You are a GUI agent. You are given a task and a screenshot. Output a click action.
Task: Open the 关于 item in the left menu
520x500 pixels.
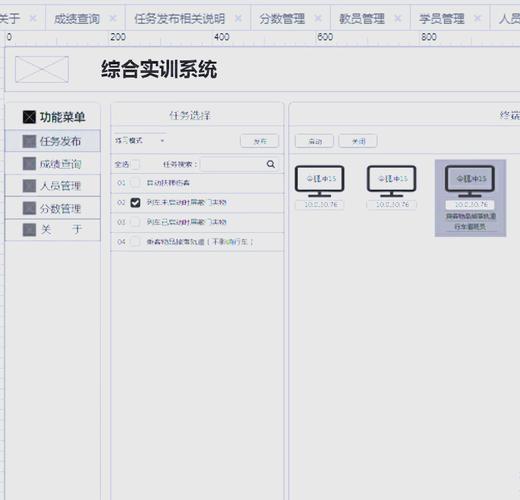coord(53,230)
